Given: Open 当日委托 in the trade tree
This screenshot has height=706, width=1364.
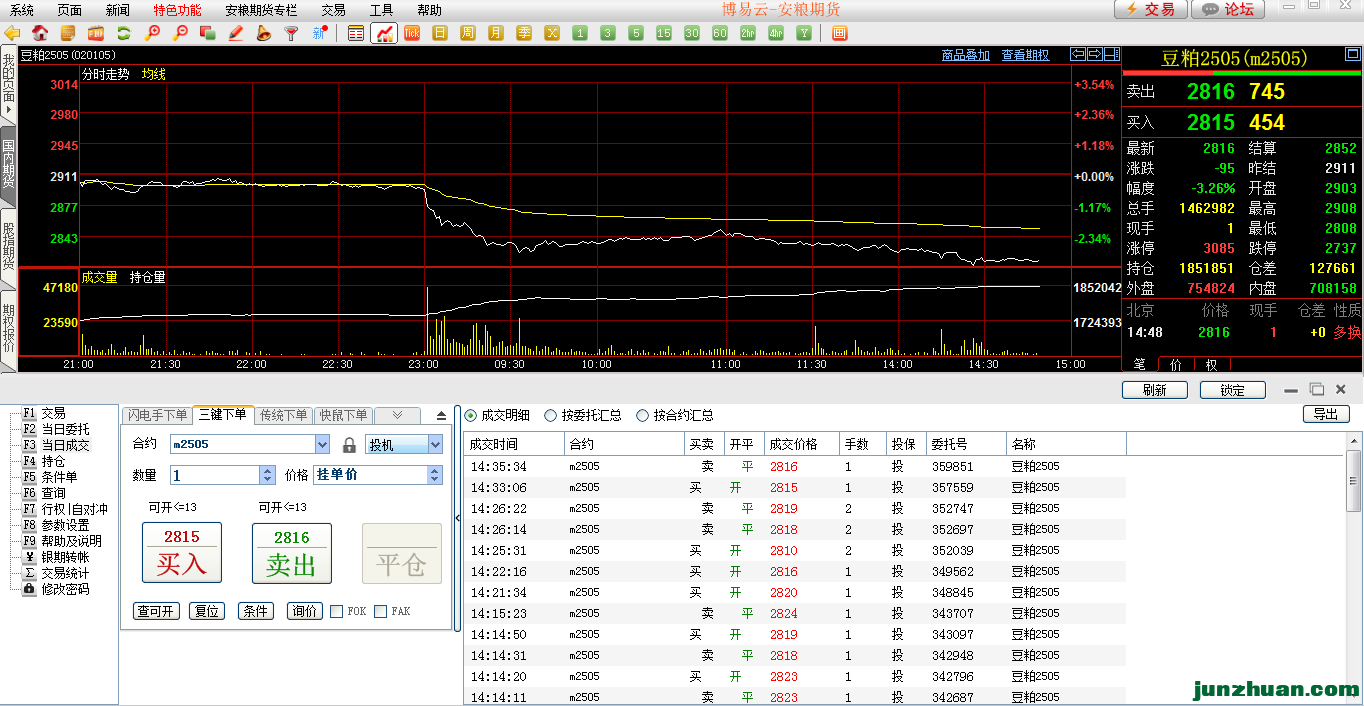Looking at the screenshot, I should coord(65,429).
